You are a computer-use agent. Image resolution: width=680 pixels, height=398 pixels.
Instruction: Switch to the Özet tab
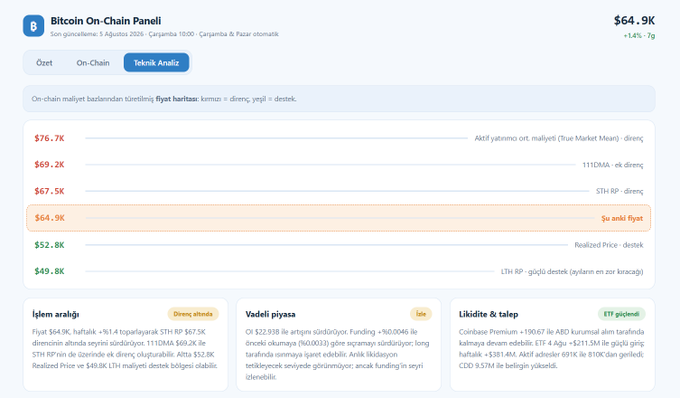(x=44, y=63)
